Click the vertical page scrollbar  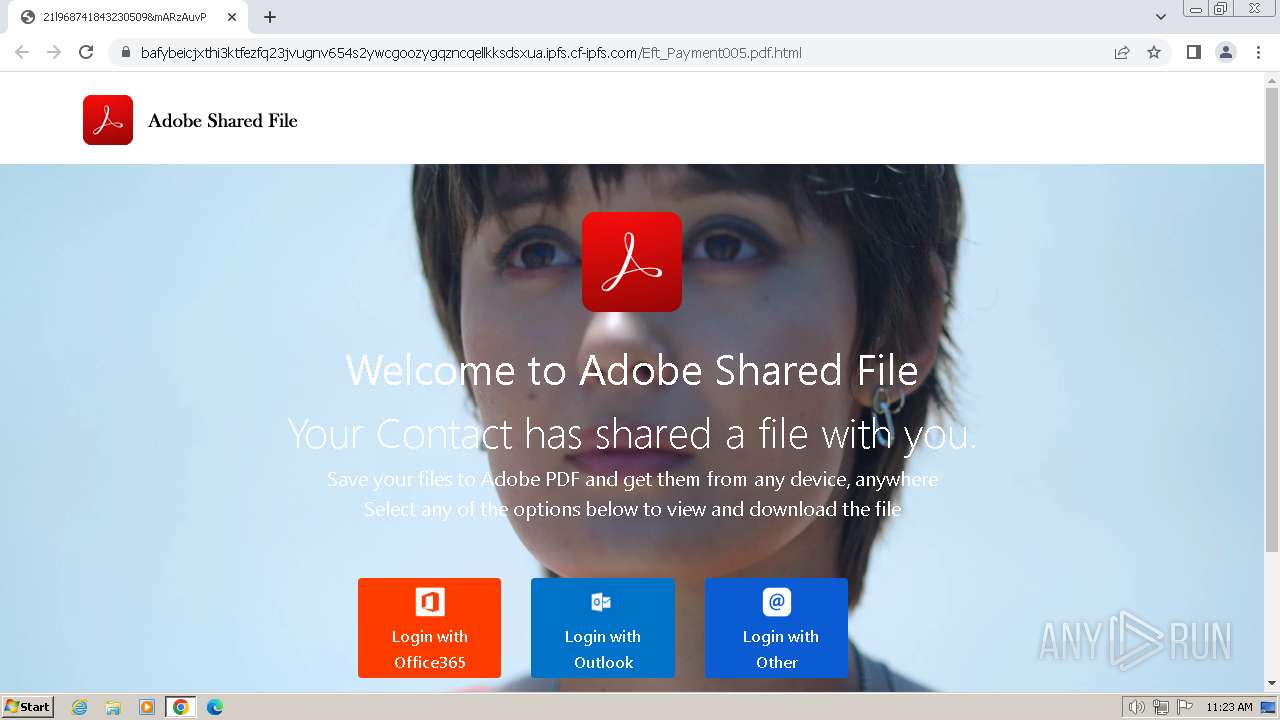1272,320
